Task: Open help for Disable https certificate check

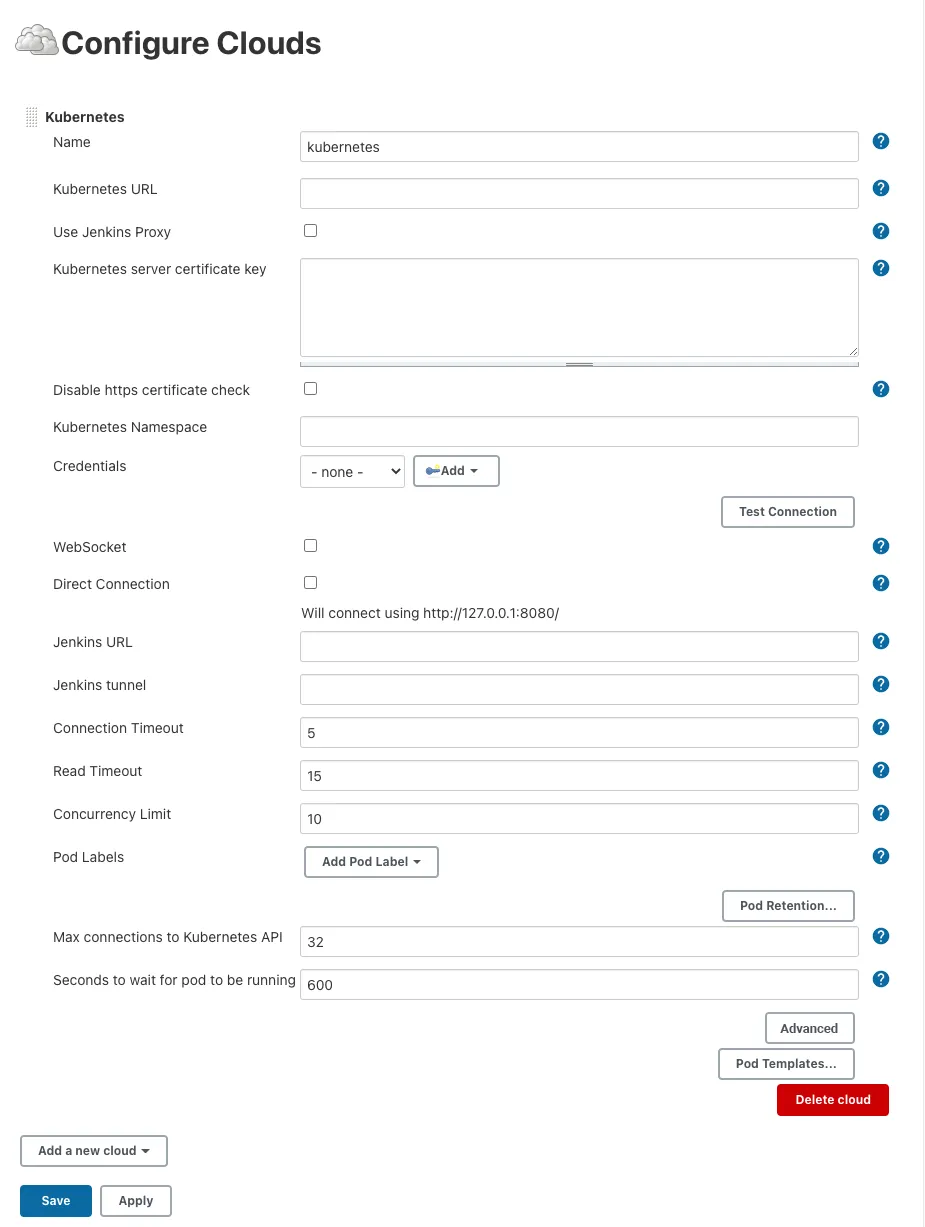Action: tap(881, 389)
